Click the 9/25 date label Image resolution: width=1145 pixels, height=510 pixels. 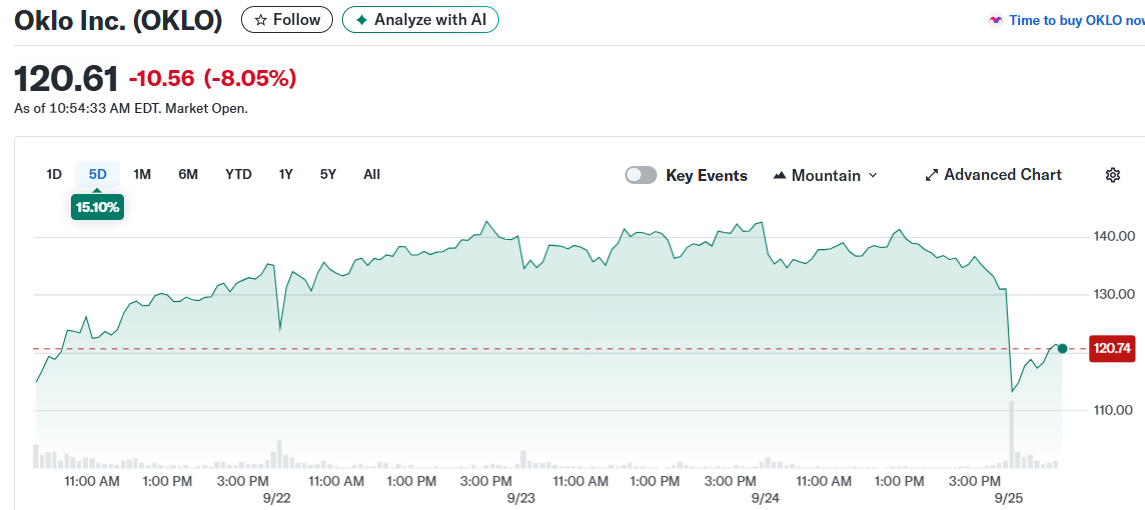click(1009, 498)
